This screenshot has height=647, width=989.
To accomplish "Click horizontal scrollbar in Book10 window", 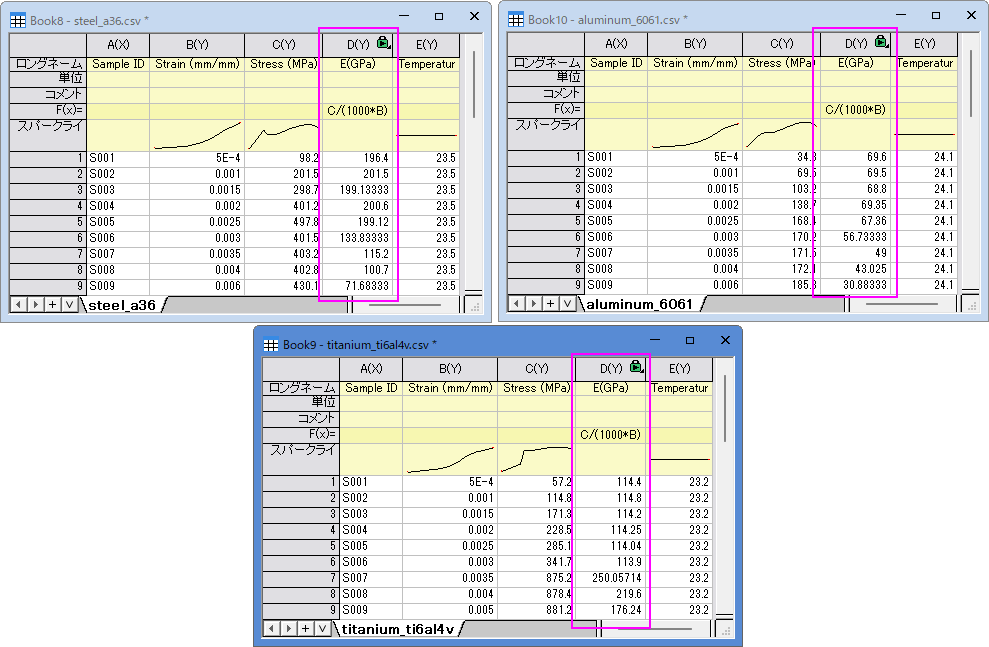I will point(903,304).
